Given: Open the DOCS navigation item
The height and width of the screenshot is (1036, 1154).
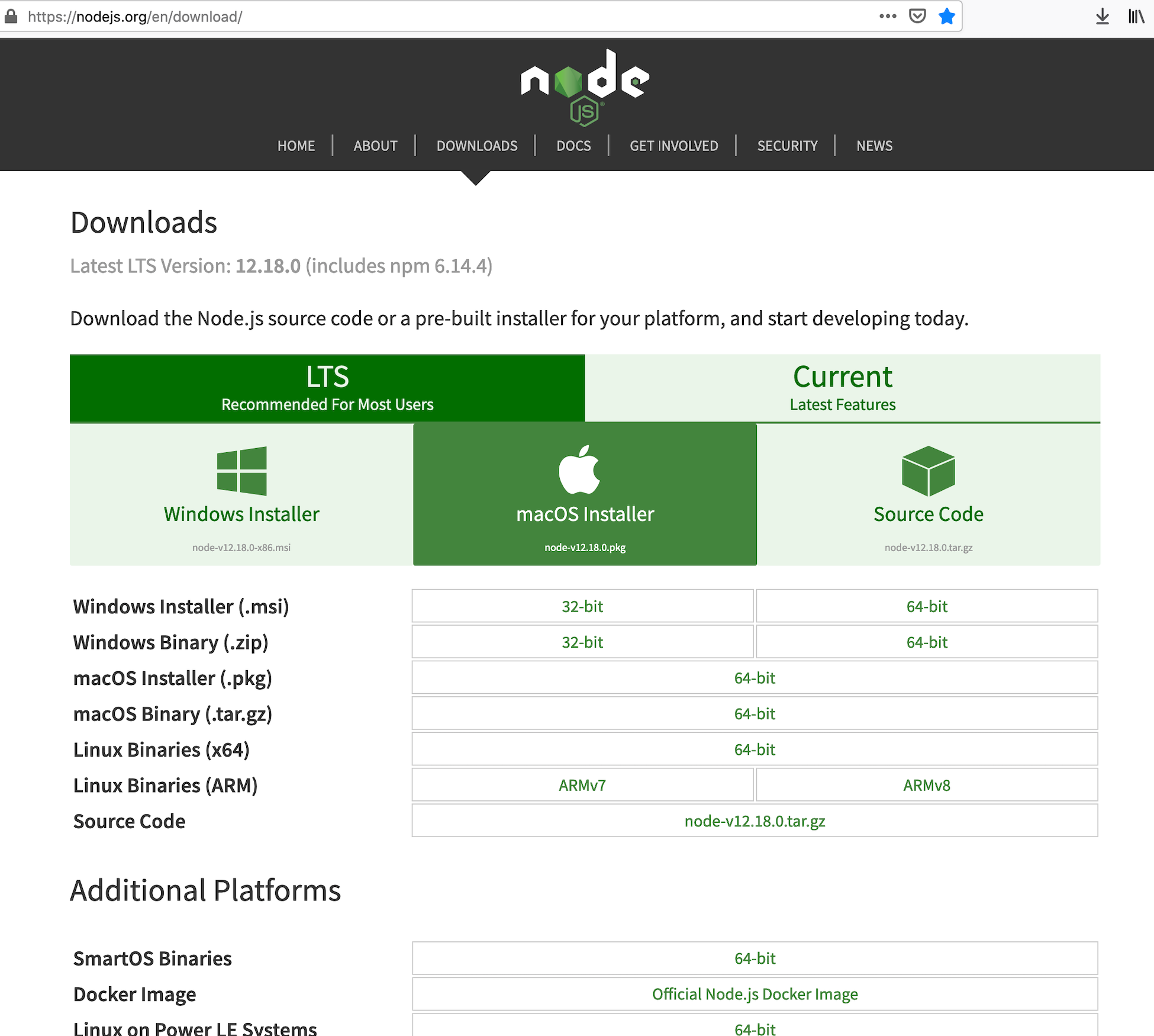Looking at the screenshot, I should point(573,146).
